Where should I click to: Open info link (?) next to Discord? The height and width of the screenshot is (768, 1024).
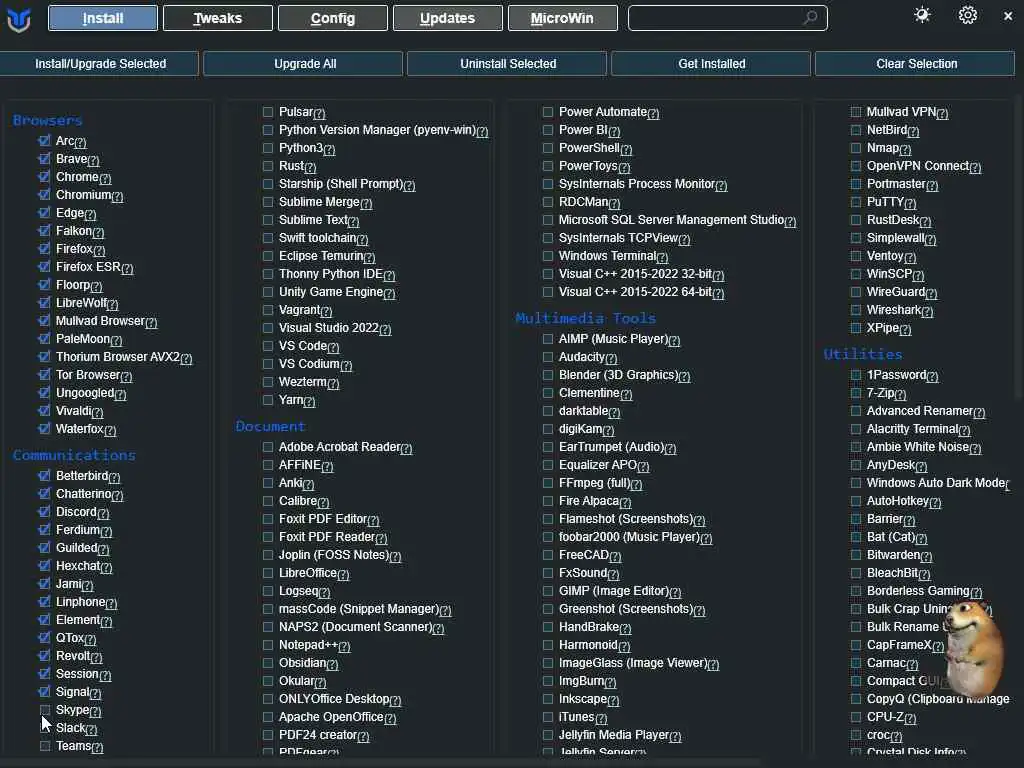coord(103,513)
